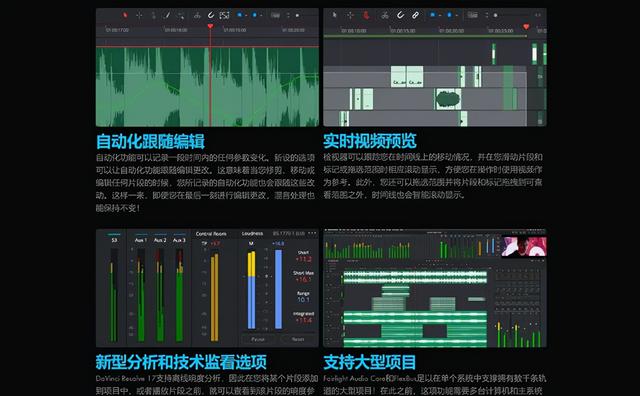
Task: Click the green audio waveform in left timeline
Action: tap(207, 87)
